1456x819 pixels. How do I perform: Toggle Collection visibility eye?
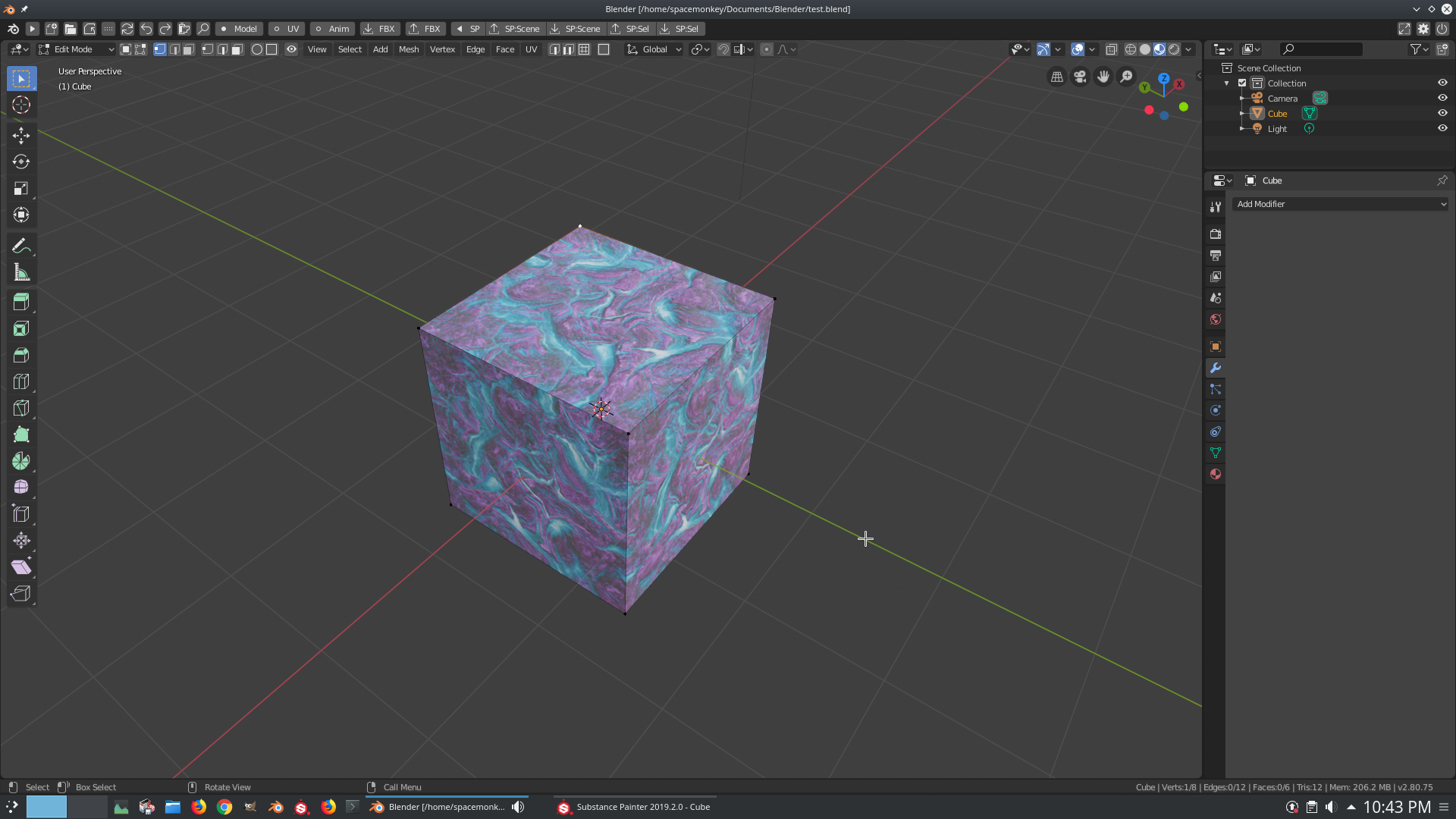[x=1442, y=83]
